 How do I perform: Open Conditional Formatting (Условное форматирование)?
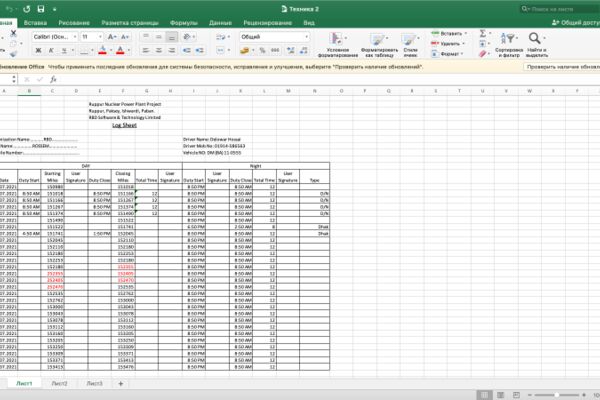tap(338, 44)
